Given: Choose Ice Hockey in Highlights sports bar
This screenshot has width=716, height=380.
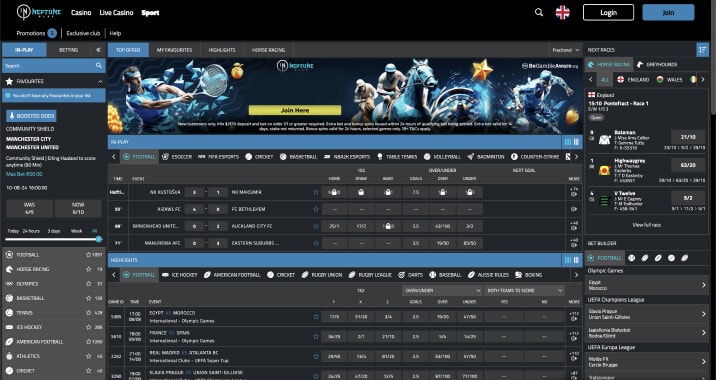Looking at the screenshot, I should pyautogui.click(x=179, y=275).
